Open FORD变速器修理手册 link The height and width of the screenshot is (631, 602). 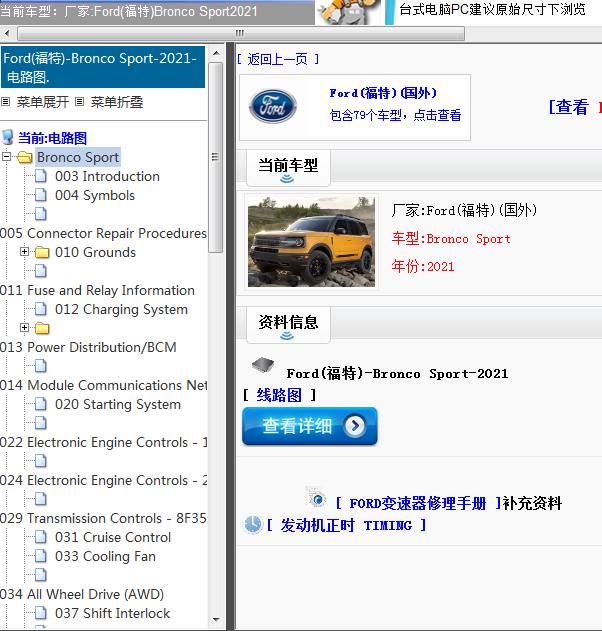pos(418,503)
